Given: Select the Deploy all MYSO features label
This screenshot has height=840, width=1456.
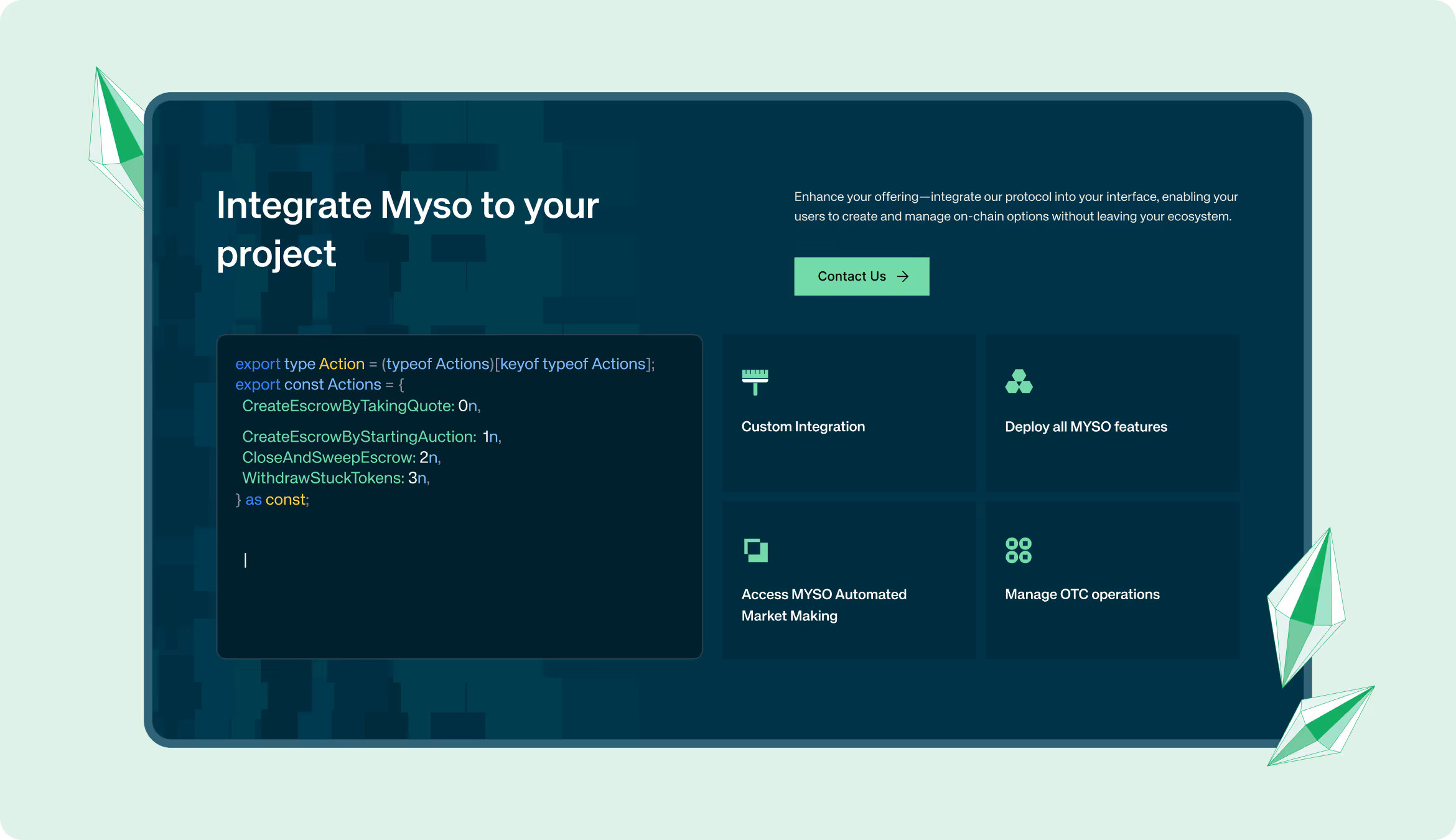Looking at the screenshot, I should coord(1086,427).
